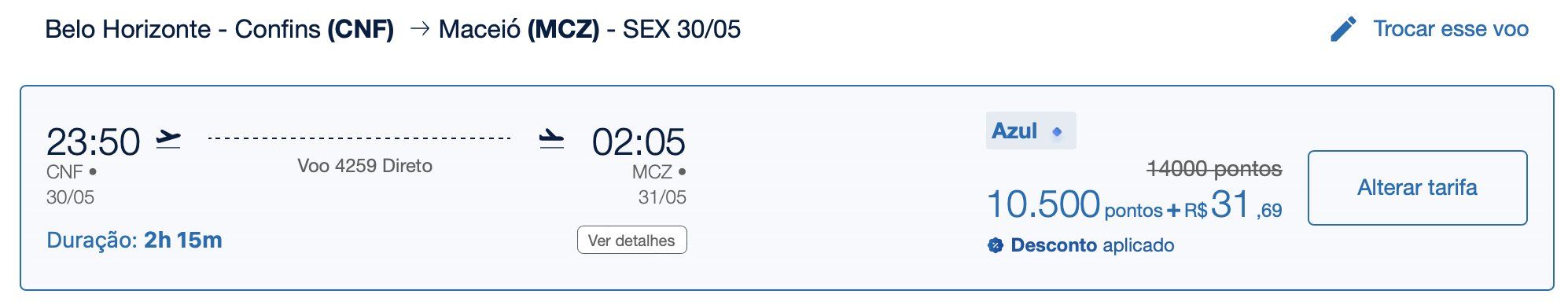This screenshot has height=305, width=1568.
Task: Click the dot next to CNF airport code
Action: click(x=93, y=171)
